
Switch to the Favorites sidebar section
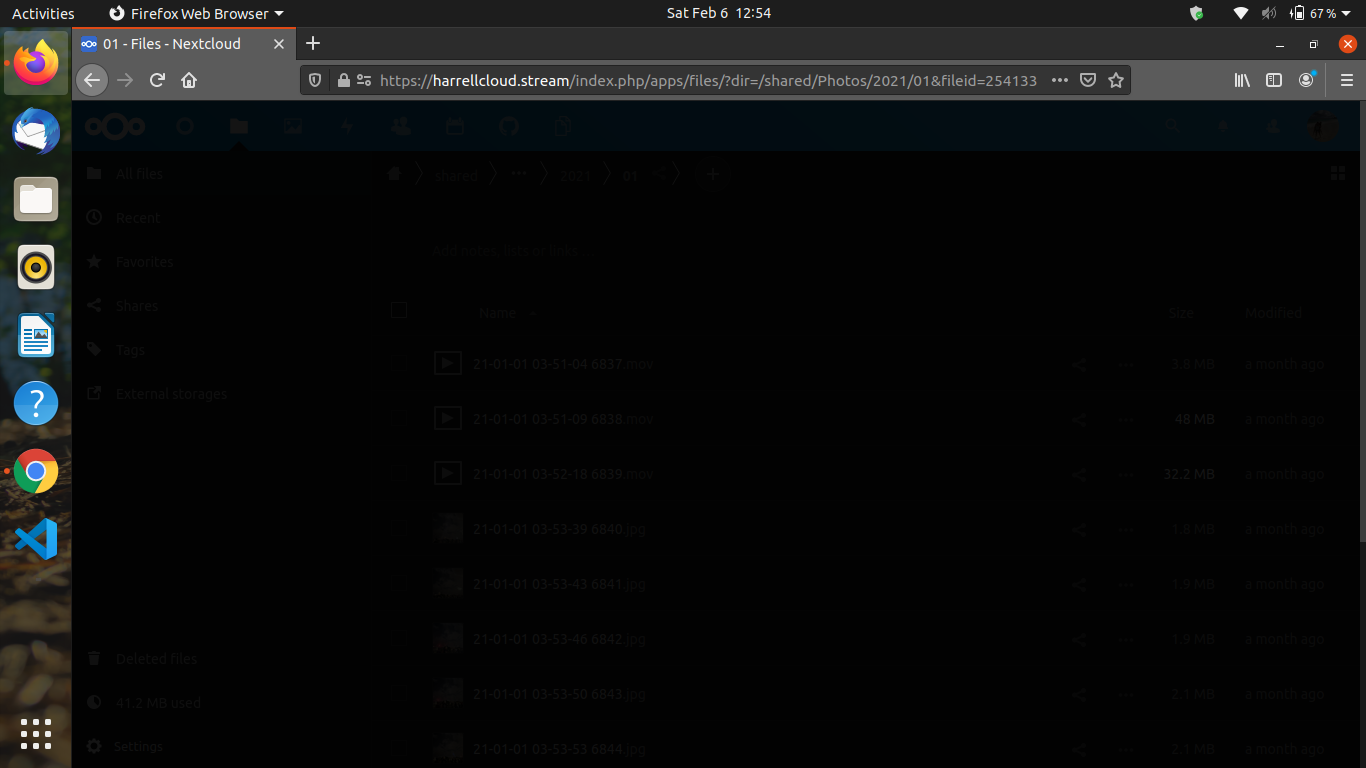pos(143,261)
